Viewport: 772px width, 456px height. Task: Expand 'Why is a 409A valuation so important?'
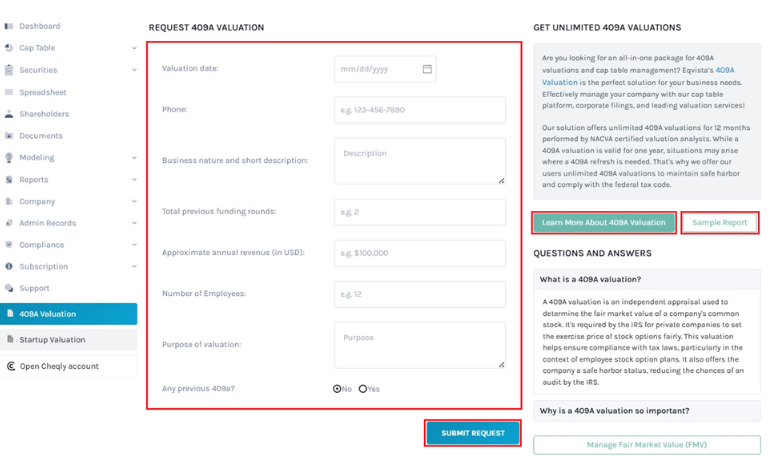pyautogui.click(x=646, y=411)
